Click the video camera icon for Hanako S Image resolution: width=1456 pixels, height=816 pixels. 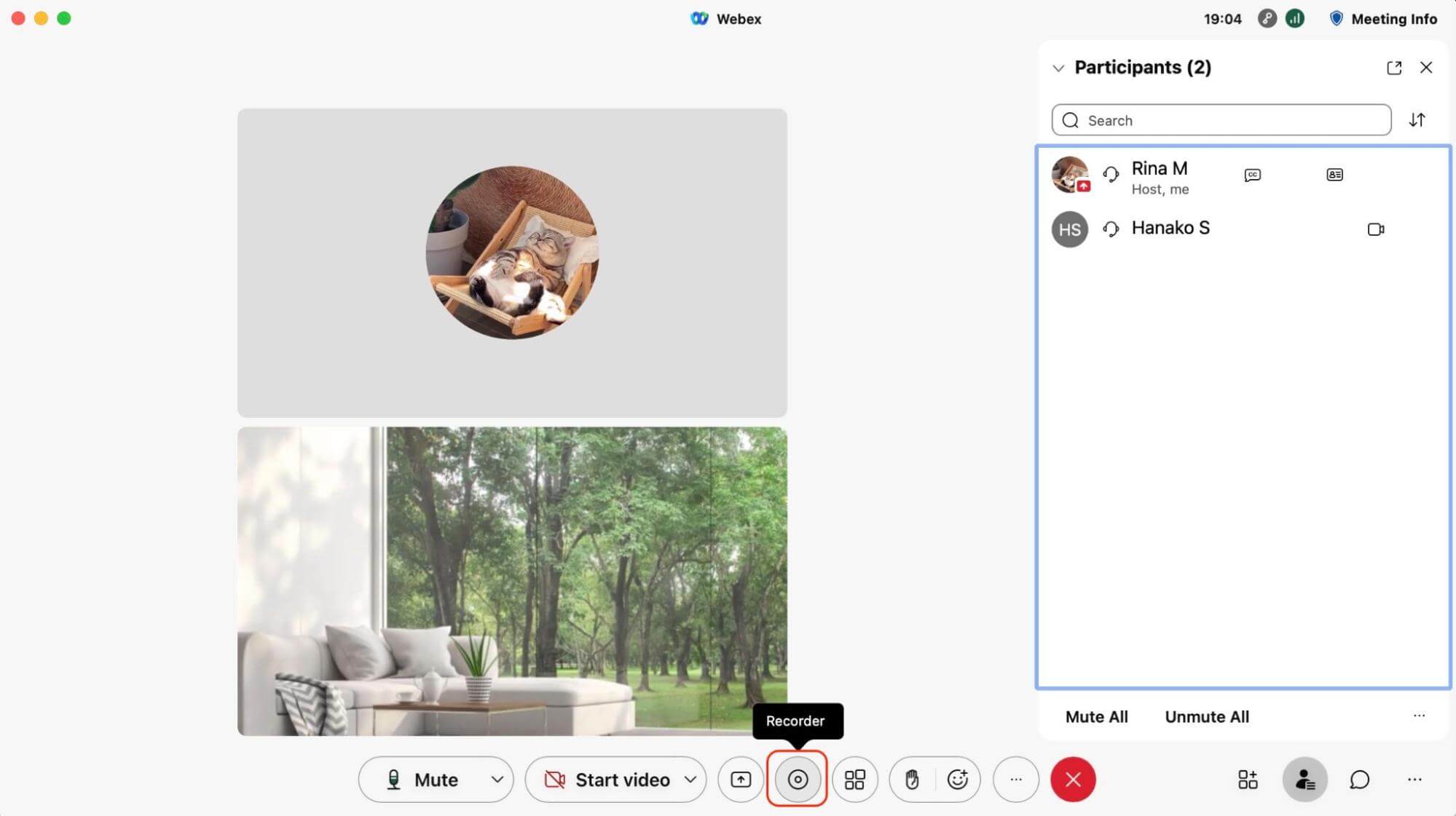click(x=1376, y=229)
